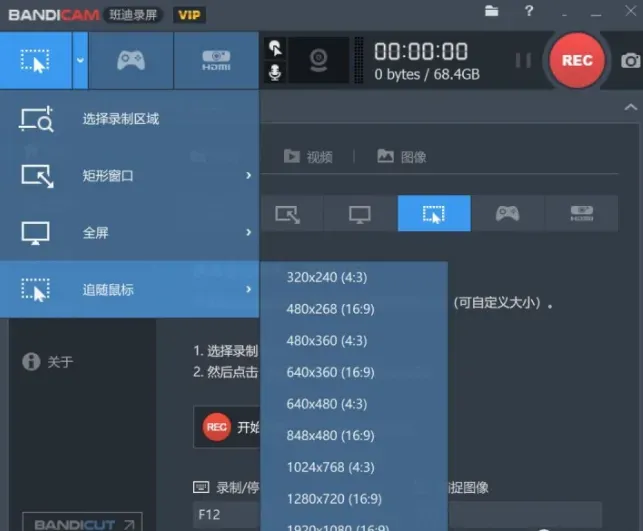Screen dimensions: 643x531
Task: Choose 选择录制区域 menu entry
Action: click(130, 119)
